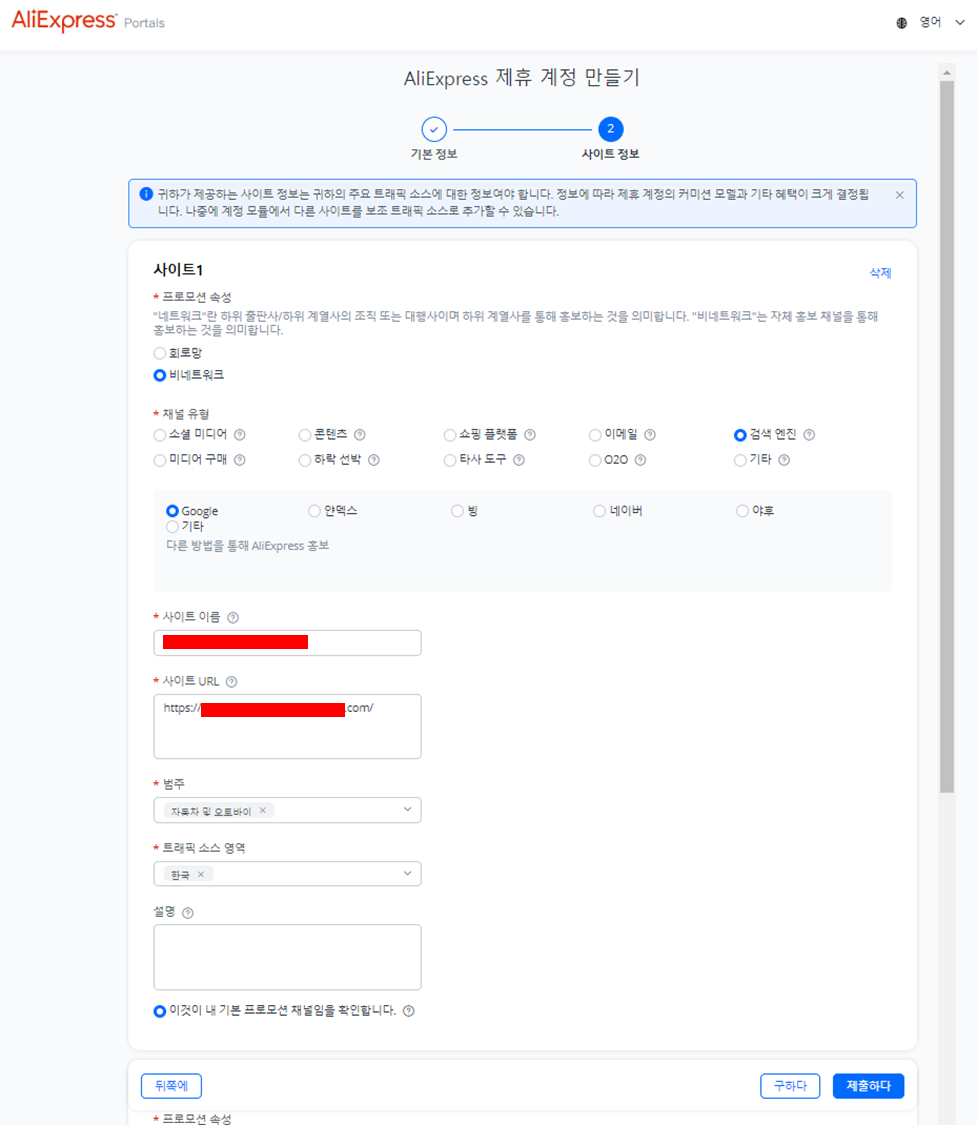The image size is (977, 1125).
Task: Expand 트래픽 소스 영역 dropdown arrow
Action: pyautogui.click(x=407, y=873)
